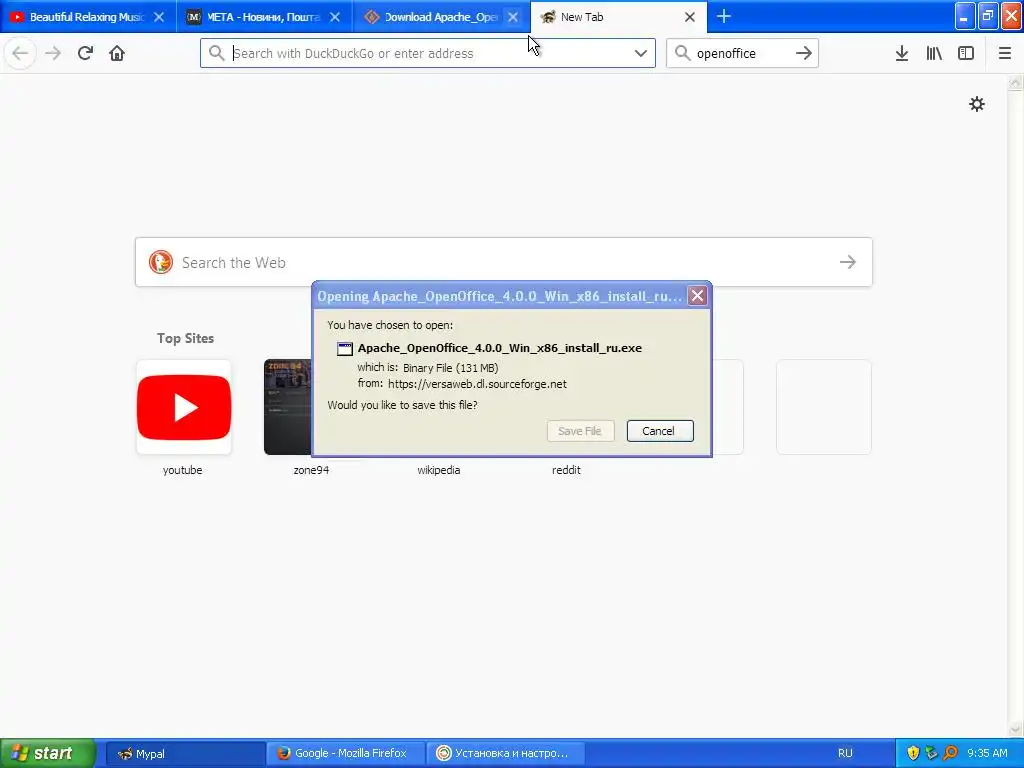Click the DuckDuckGo logo in search box

point(161,262)
